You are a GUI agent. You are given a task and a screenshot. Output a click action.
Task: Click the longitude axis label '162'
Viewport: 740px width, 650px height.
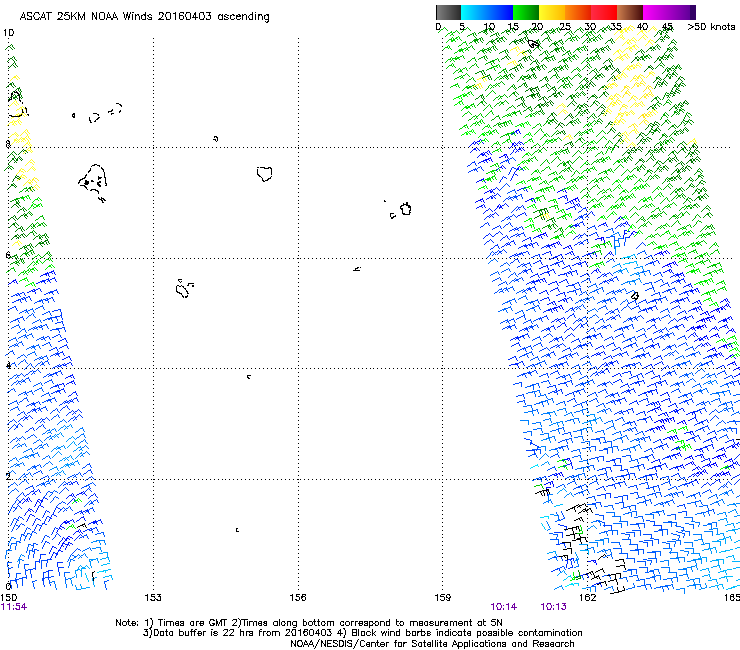(588, 598)
